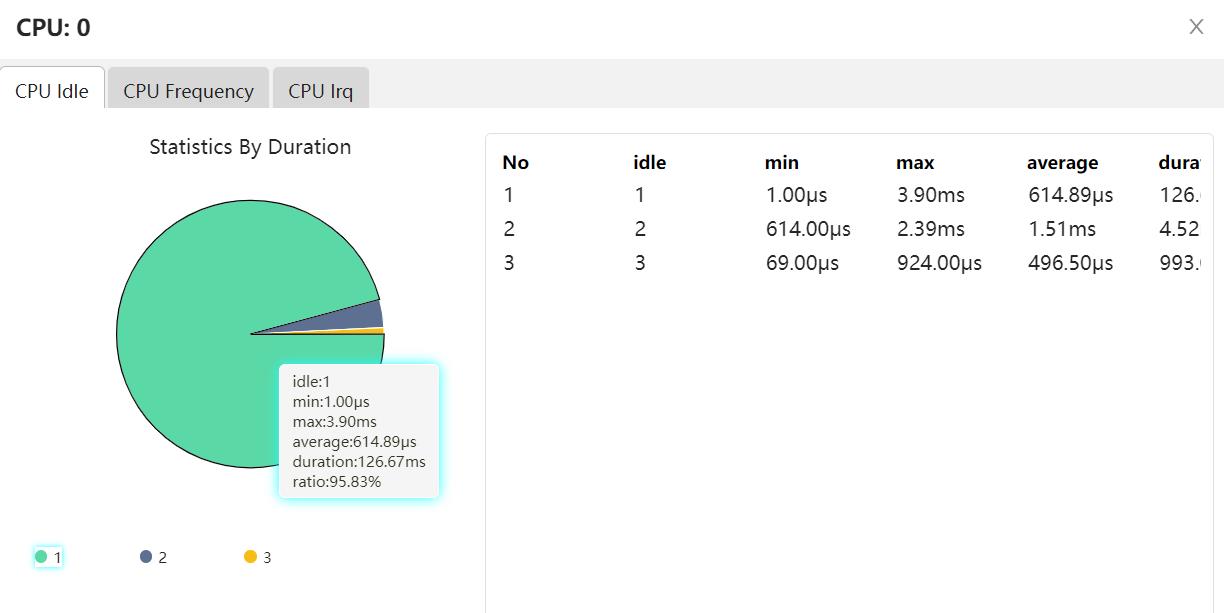Toggle legend item 2 blue dot
This screenshot has height=613, width=1224.
pyautogui.click(x=146, y=557)
